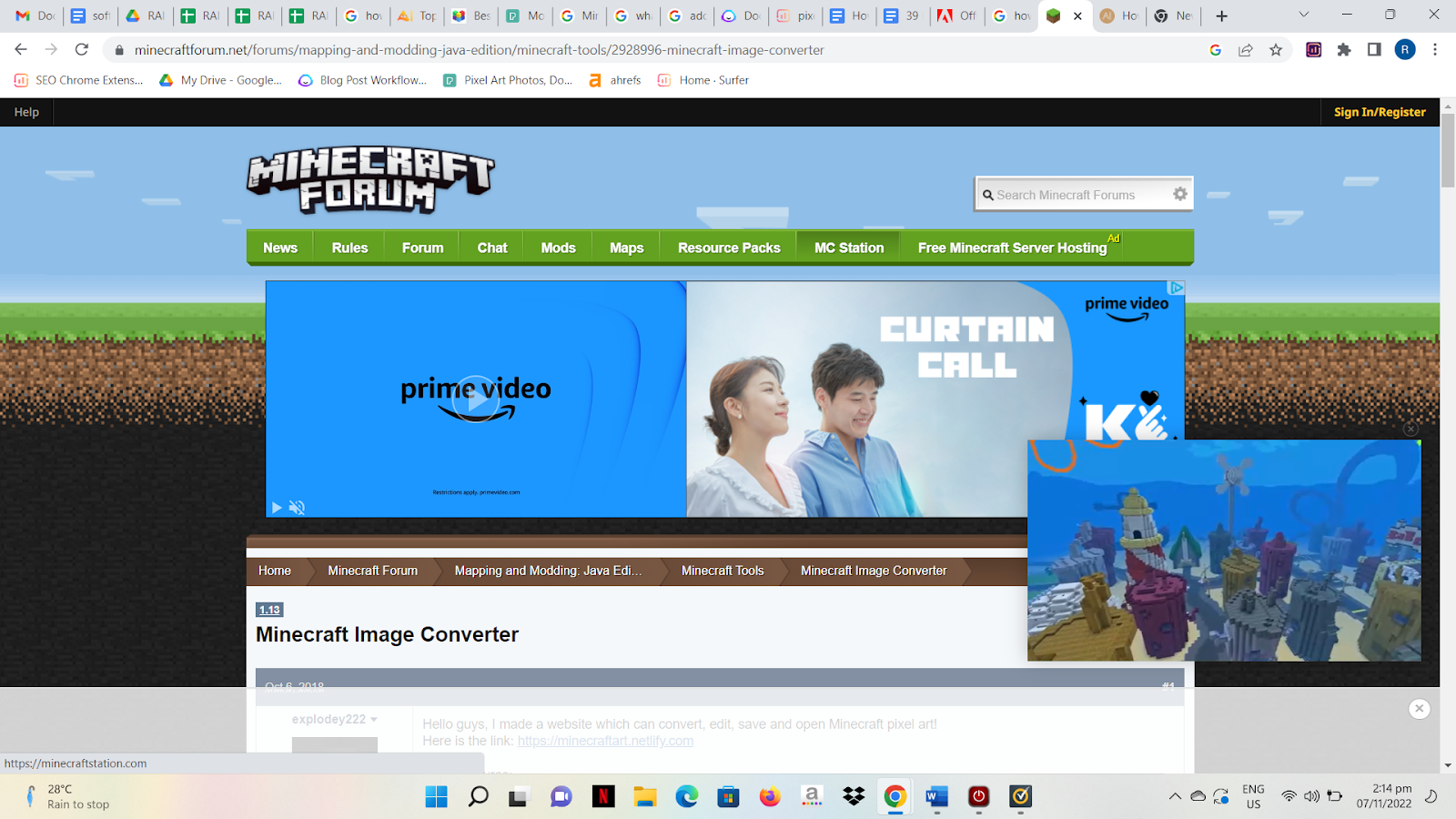Open the Chat nav item

(492, 248)
